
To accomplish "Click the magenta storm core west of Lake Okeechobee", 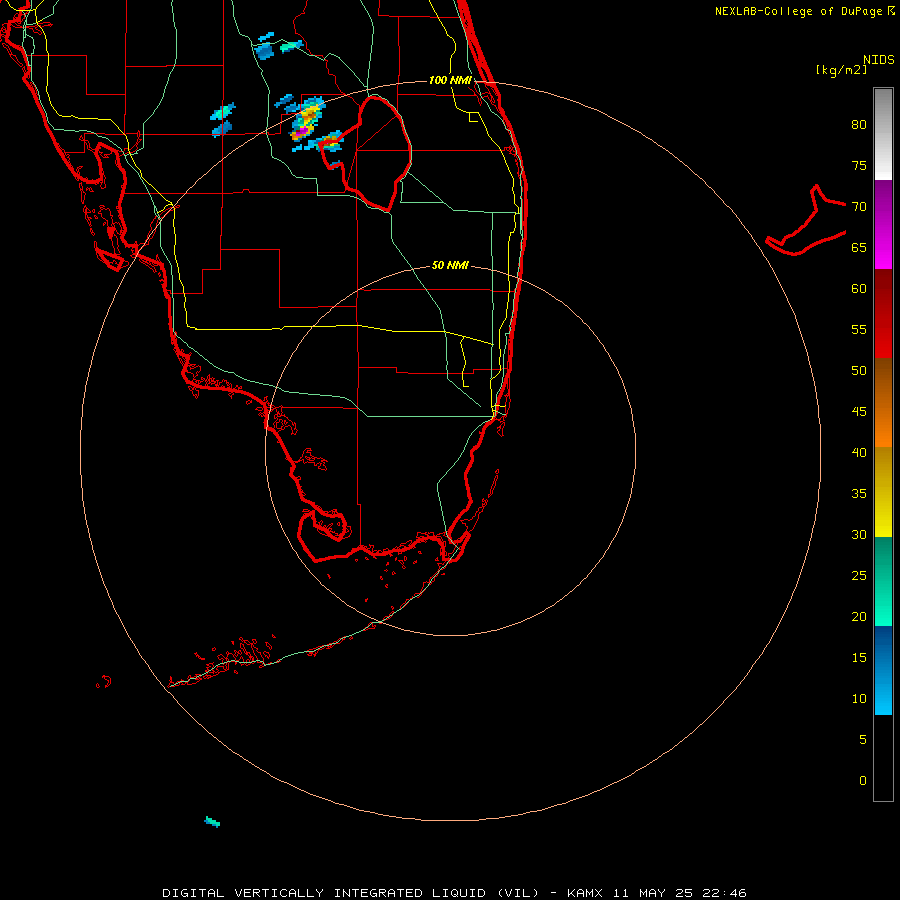I will point(301,132).
